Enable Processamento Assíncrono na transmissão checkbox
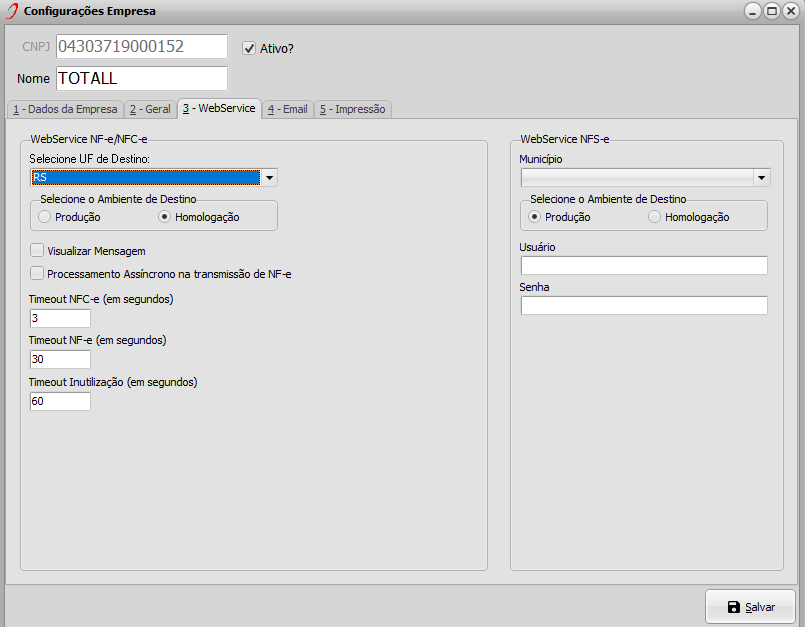Image resolution: width=805 pixels, height=627 pixels. (37, 273)
